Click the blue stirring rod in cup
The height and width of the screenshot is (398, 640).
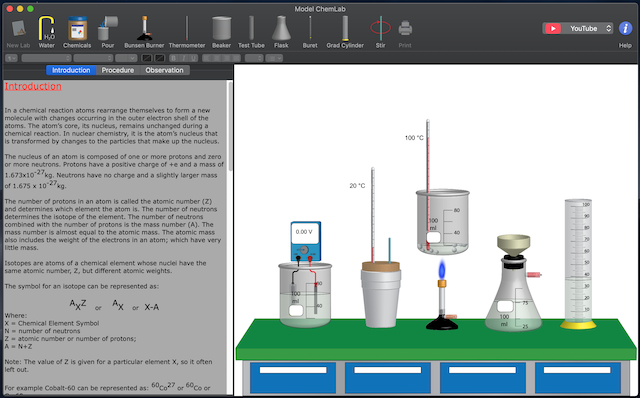click(x=390, y=250)
